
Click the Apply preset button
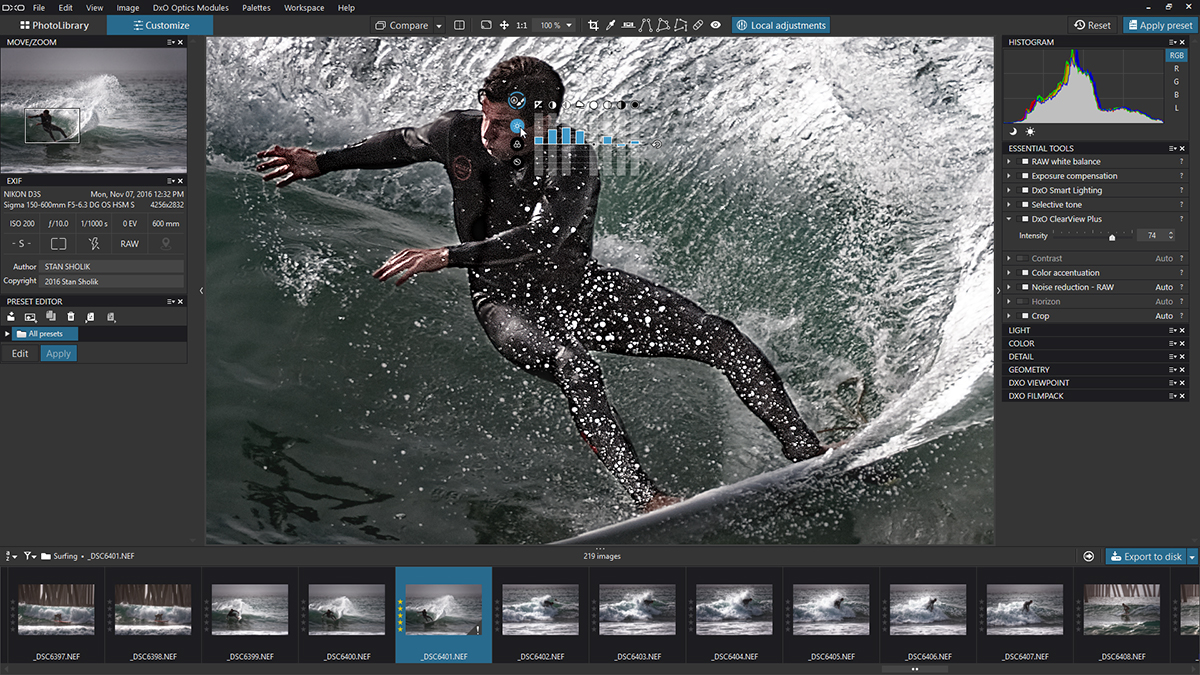1158,25
